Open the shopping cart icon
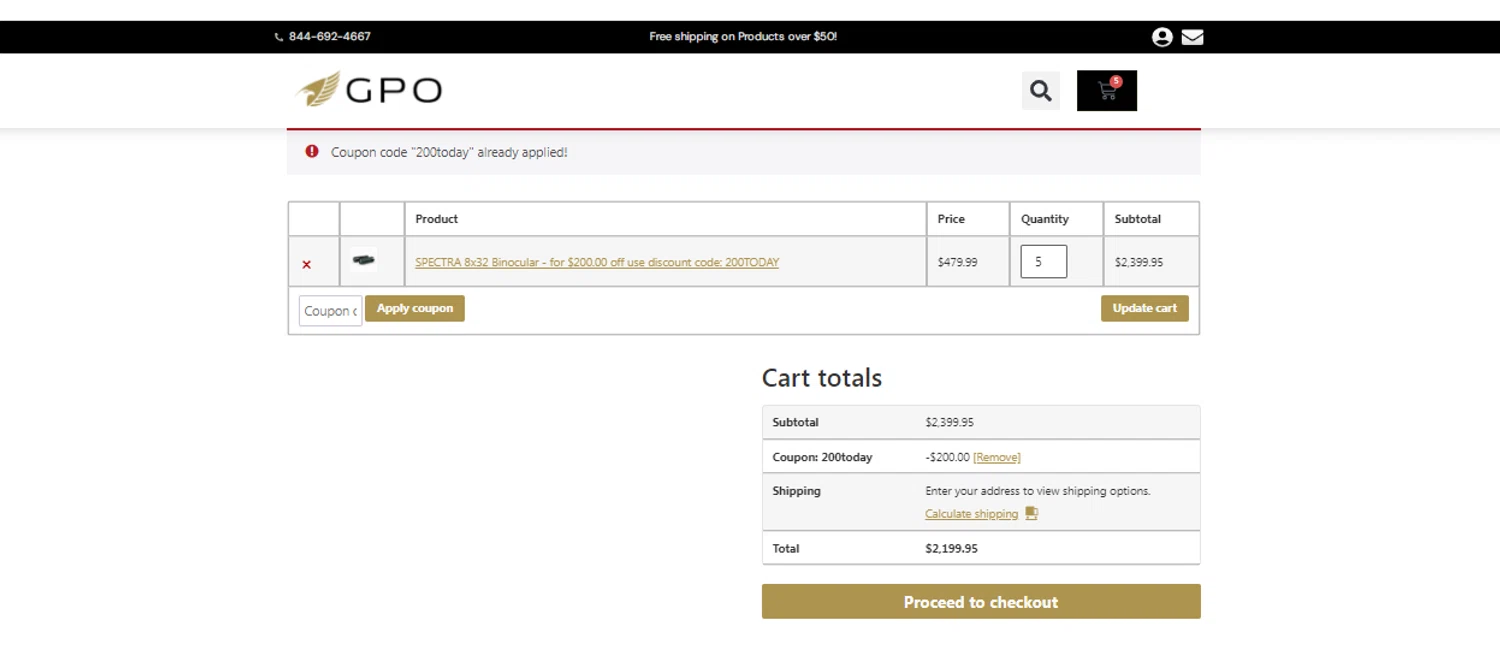The height and width of the screenshot is (652, 1500). coord(1107,91)
